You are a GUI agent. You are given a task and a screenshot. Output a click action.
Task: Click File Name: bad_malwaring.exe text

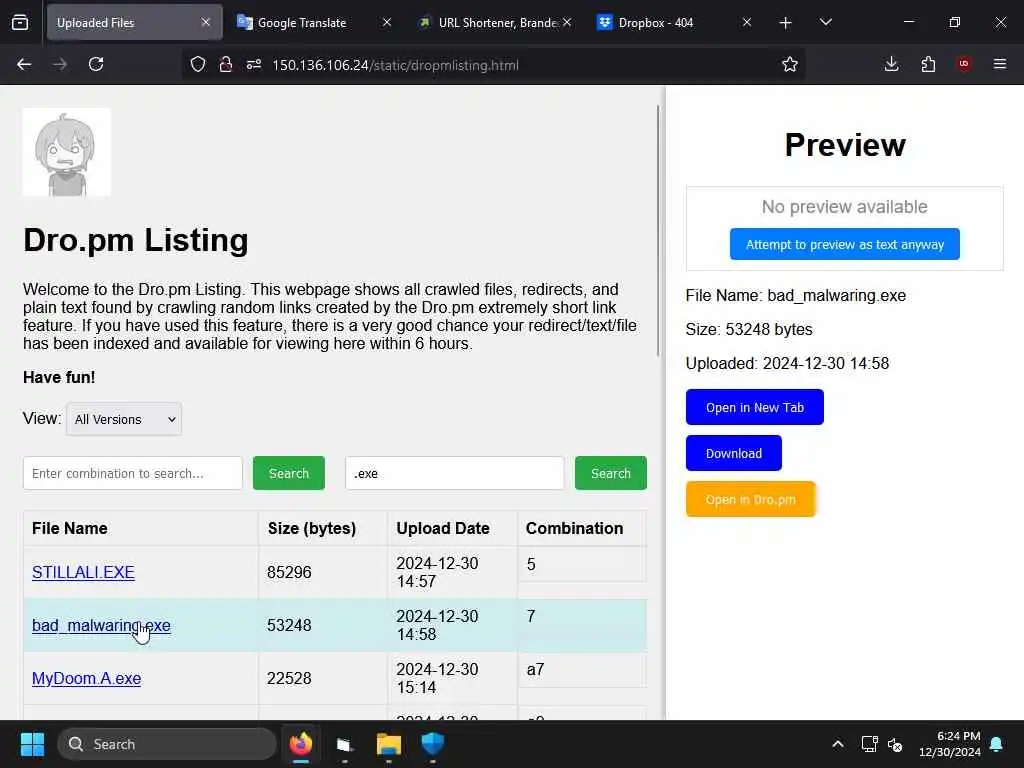point(795,295)
